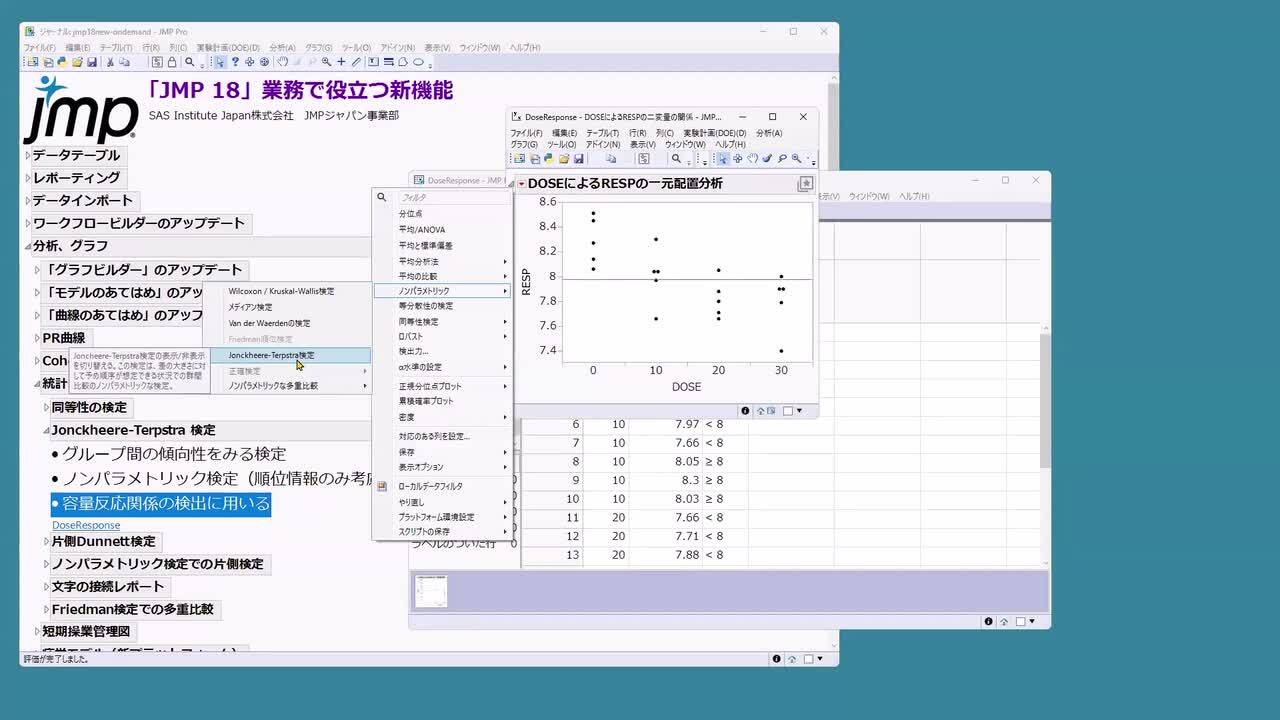Click the Python icon in journal toolbar
Screen dimensions: 1280x720
[x=62, y=62]
